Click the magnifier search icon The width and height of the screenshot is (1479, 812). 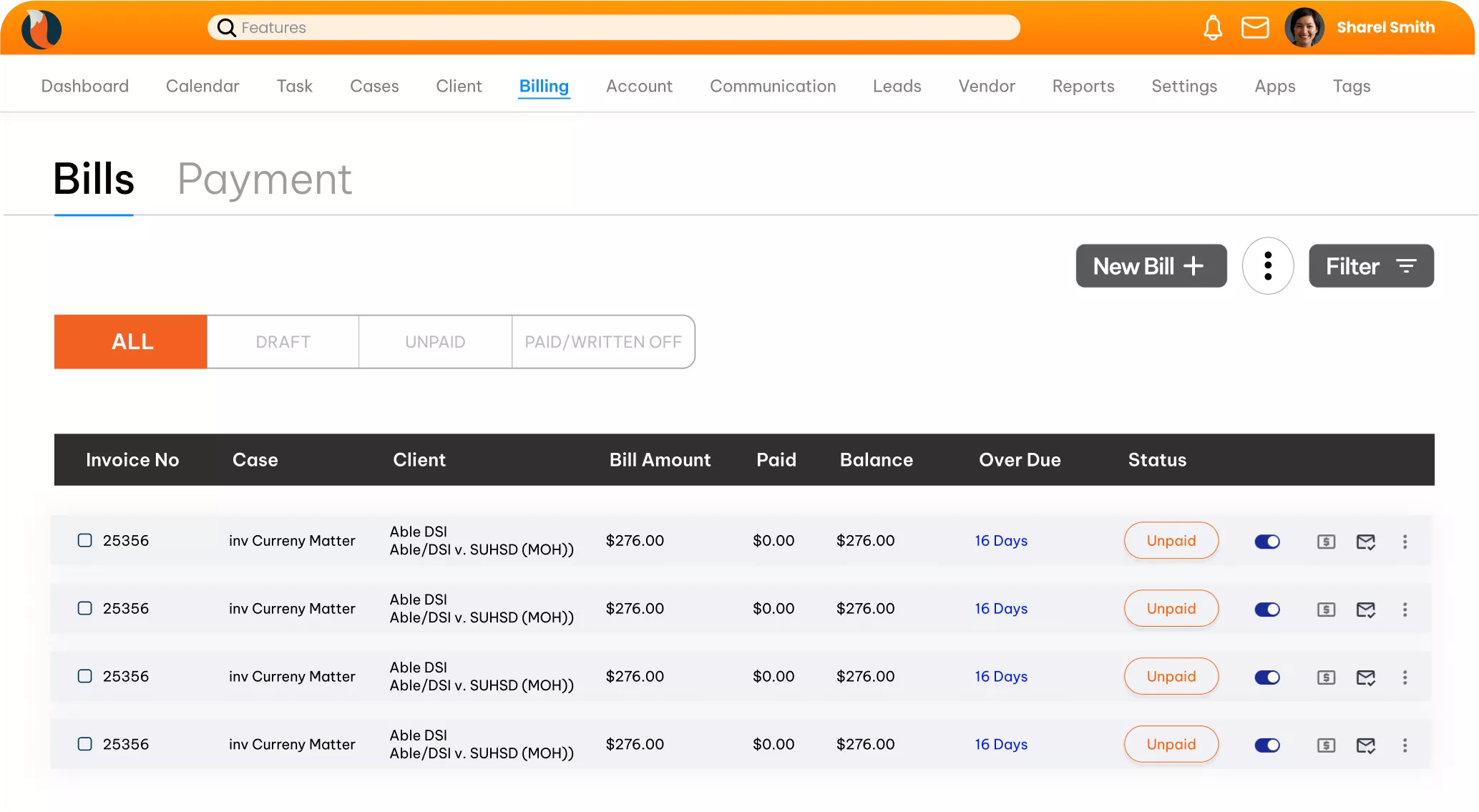[226, 28]
